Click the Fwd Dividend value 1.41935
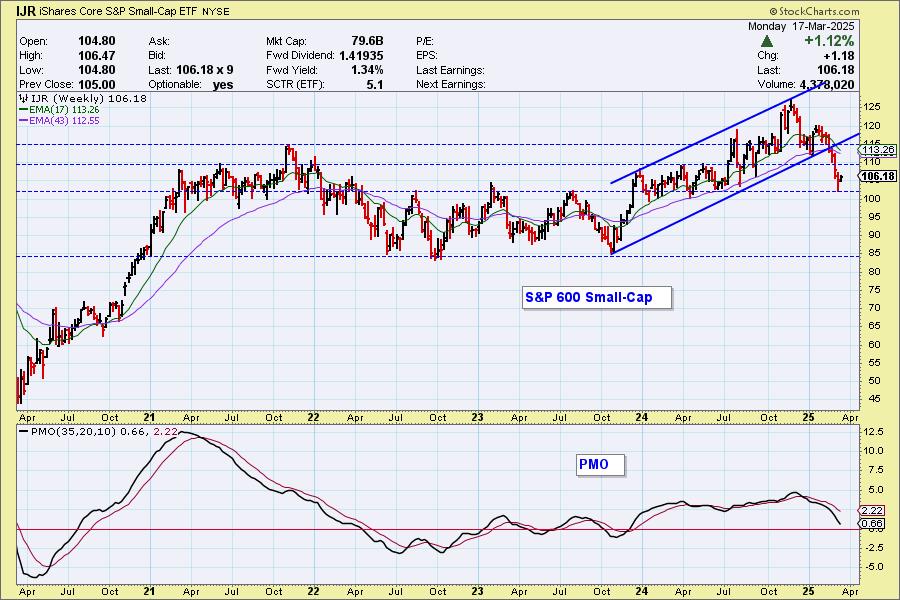The width and height of the screenshot is (900, 600). pos(361,56)
